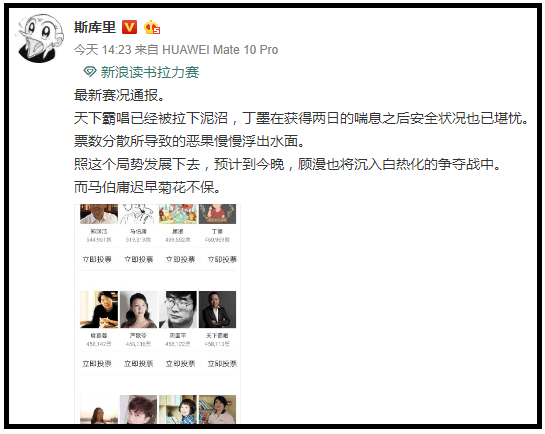
Task: Open 严歌苓's portrait photo
Action: click(138, 309)
